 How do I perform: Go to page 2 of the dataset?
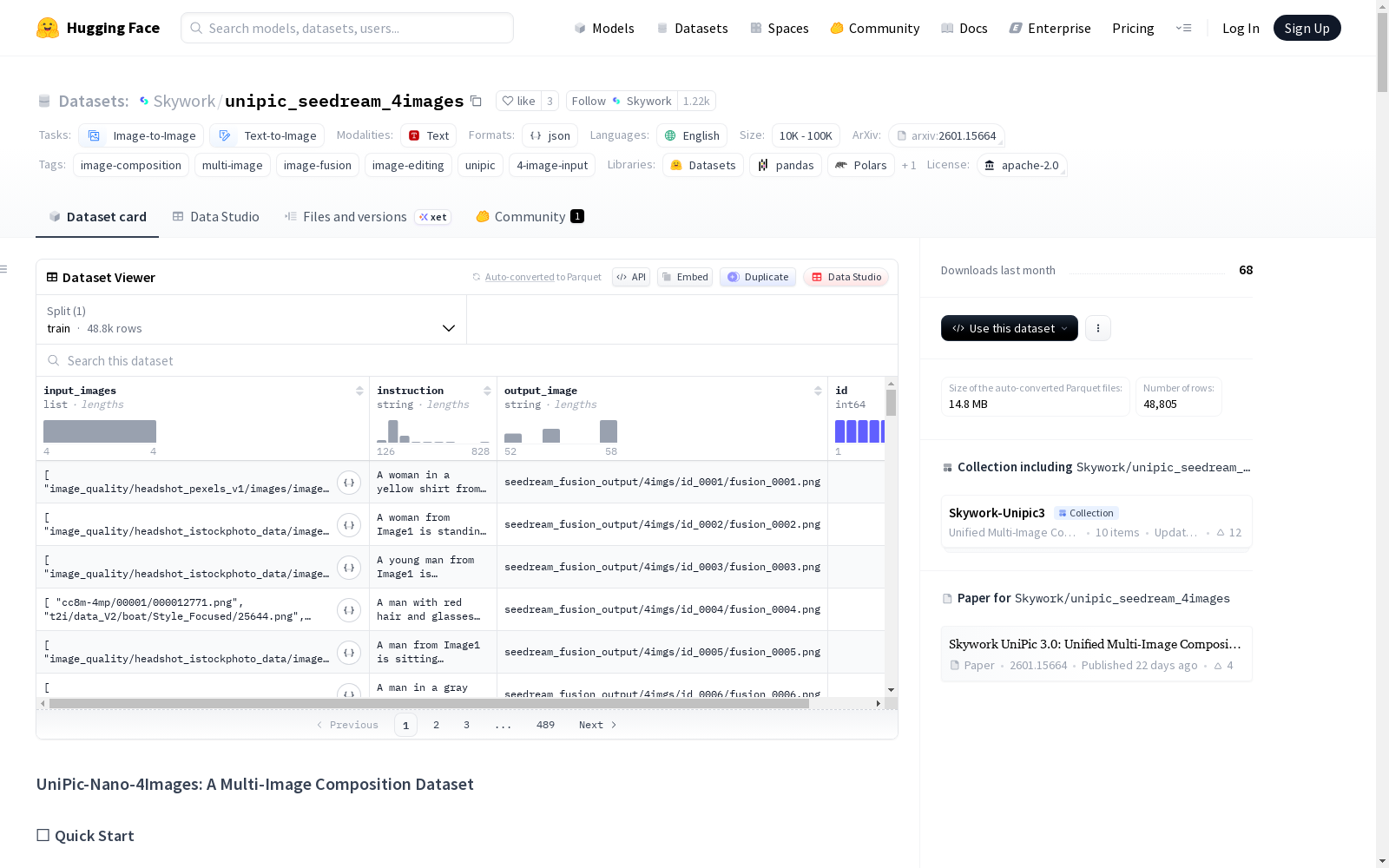[x=436, y=725]
